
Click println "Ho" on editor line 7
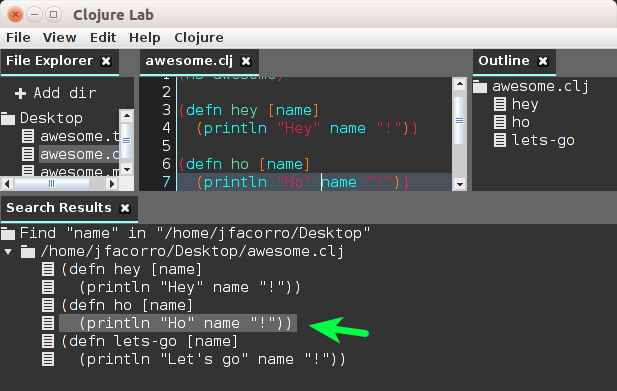258,182
